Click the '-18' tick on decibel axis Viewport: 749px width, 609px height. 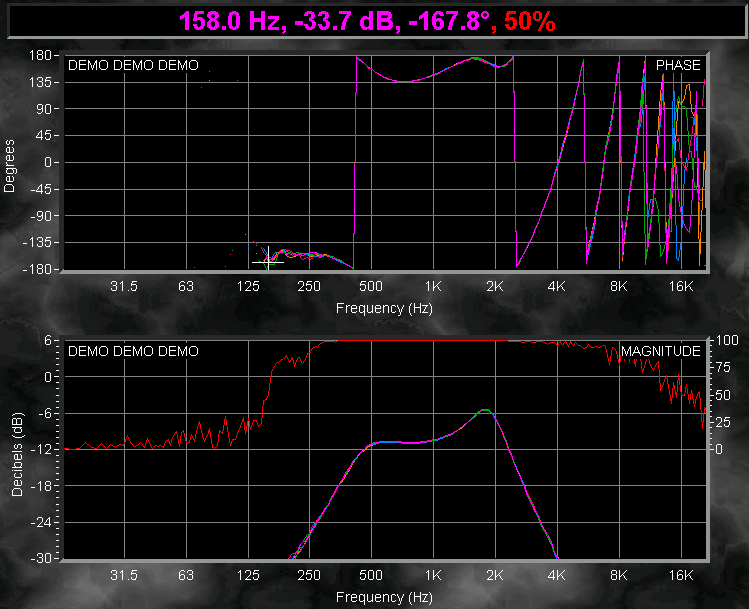coord(41,486)
